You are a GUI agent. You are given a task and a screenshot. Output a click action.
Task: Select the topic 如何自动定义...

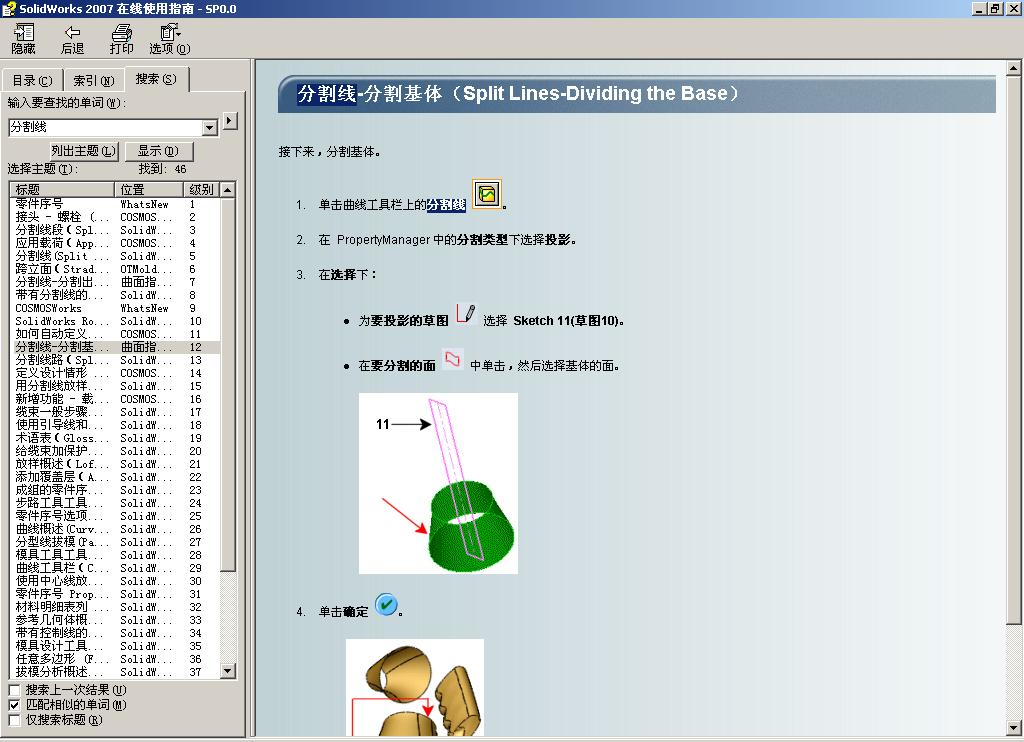(x=116, y=334)
